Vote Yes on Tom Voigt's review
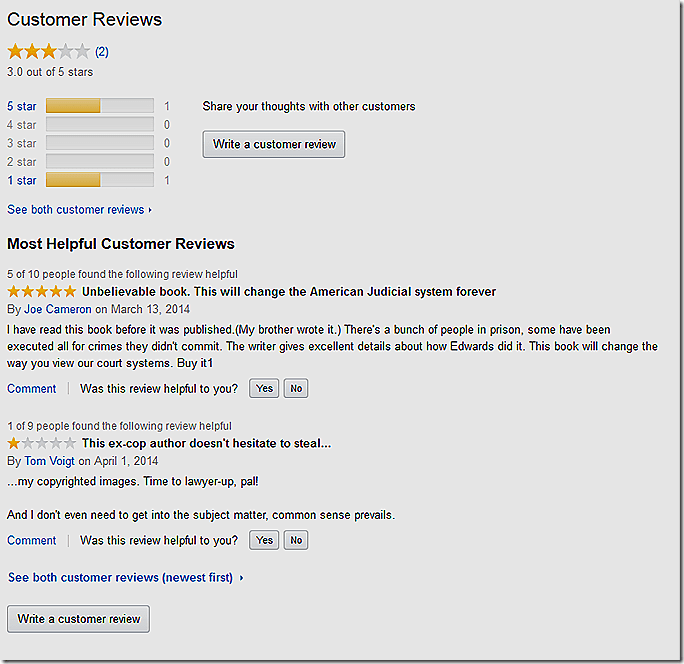Screen dimensions: 684x664 click(x=264, y=540)
